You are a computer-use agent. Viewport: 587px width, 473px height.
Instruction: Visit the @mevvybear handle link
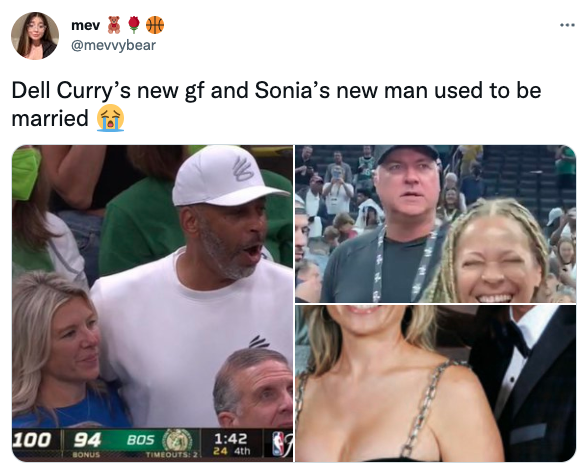tap(113, 45)
